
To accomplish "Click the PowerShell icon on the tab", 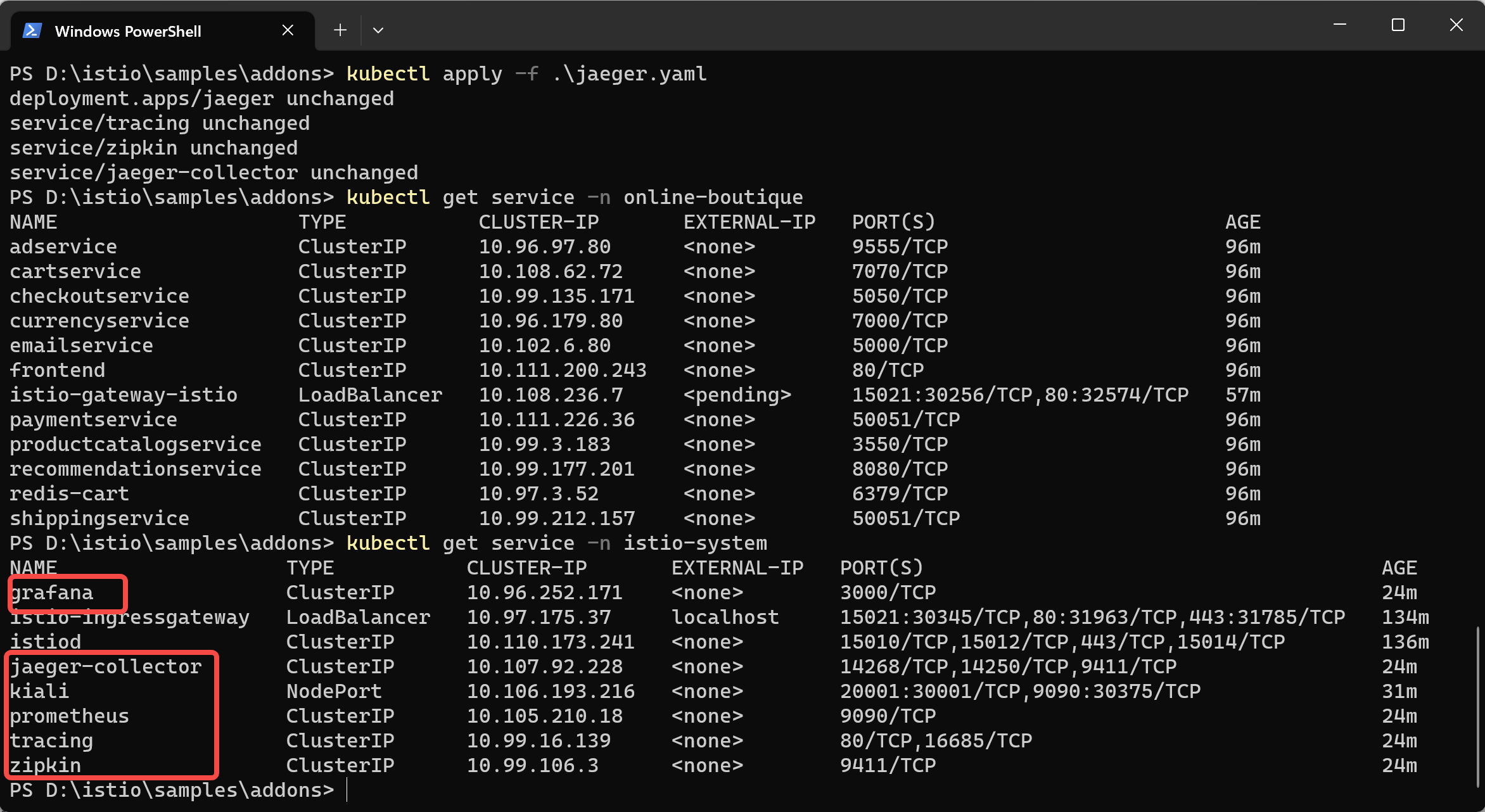I will (x=32, y=30).
